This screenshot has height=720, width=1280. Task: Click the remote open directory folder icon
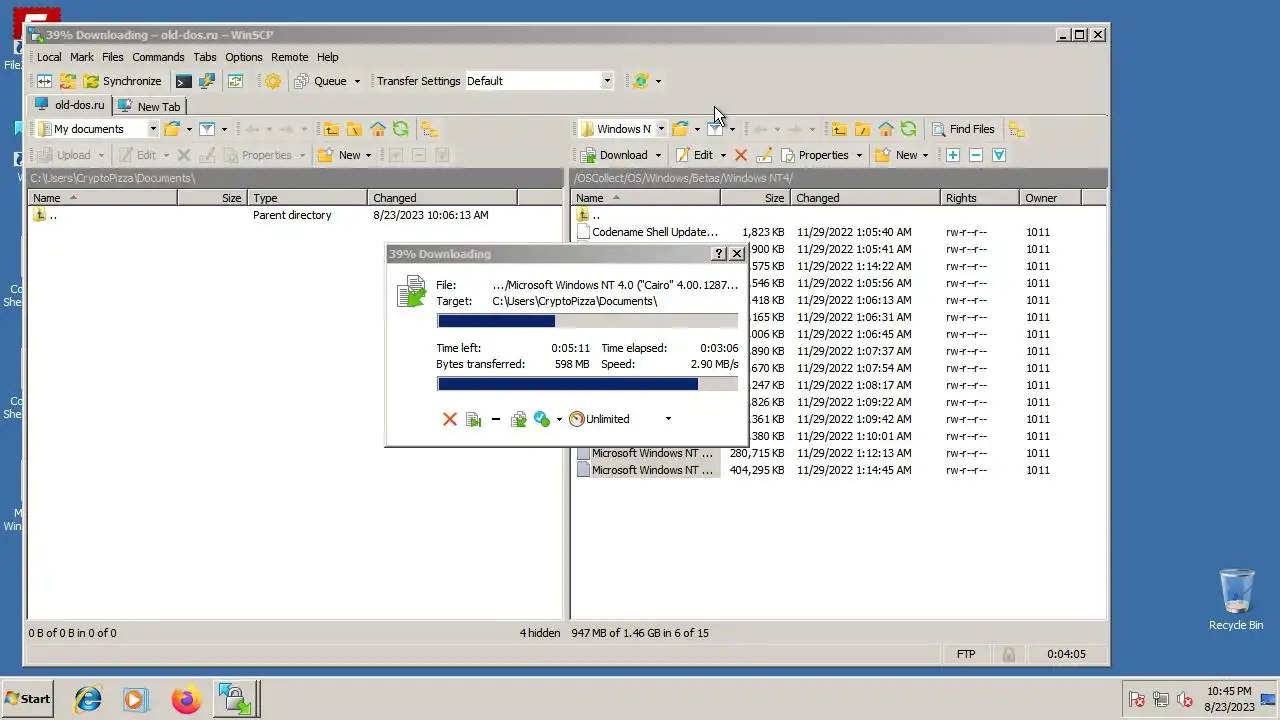click(680, 129)
